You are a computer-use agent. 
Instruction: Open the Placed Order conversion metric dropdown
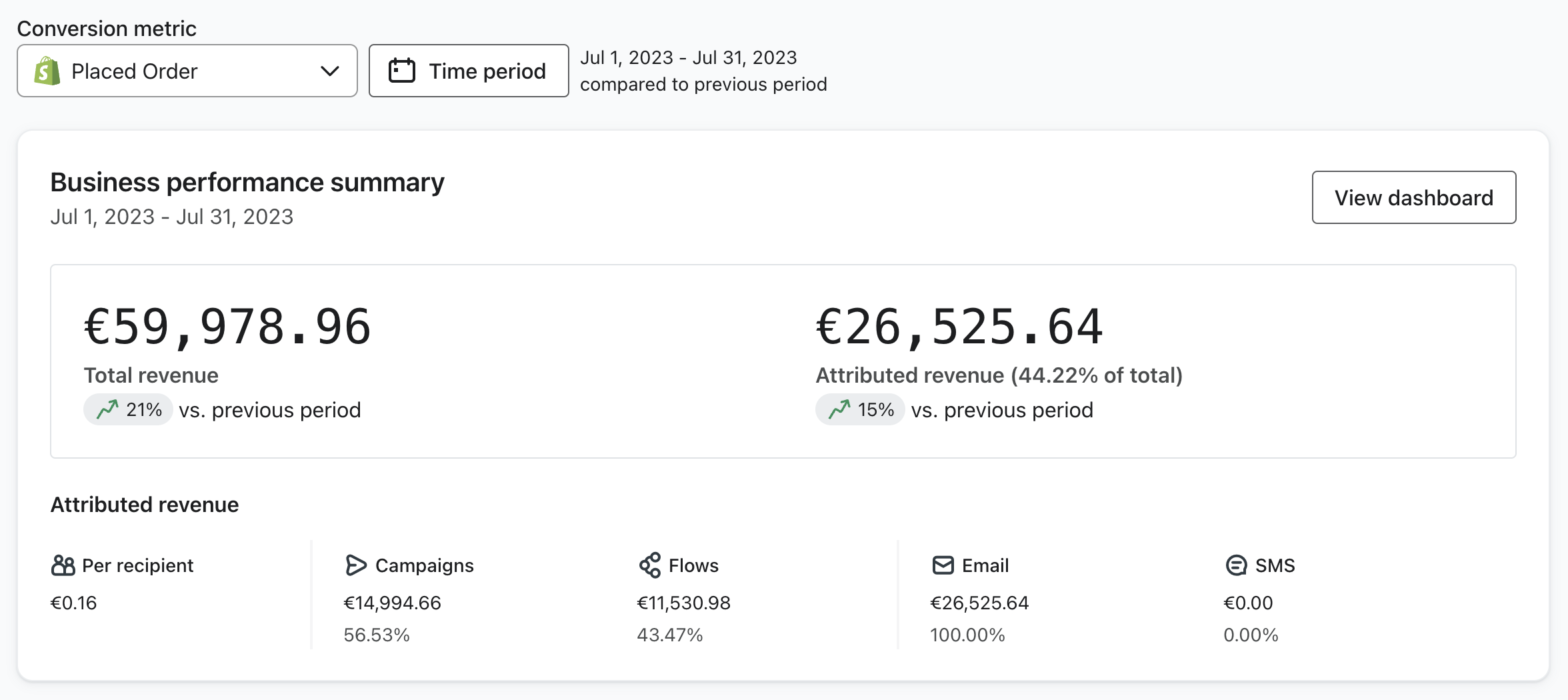187,71
